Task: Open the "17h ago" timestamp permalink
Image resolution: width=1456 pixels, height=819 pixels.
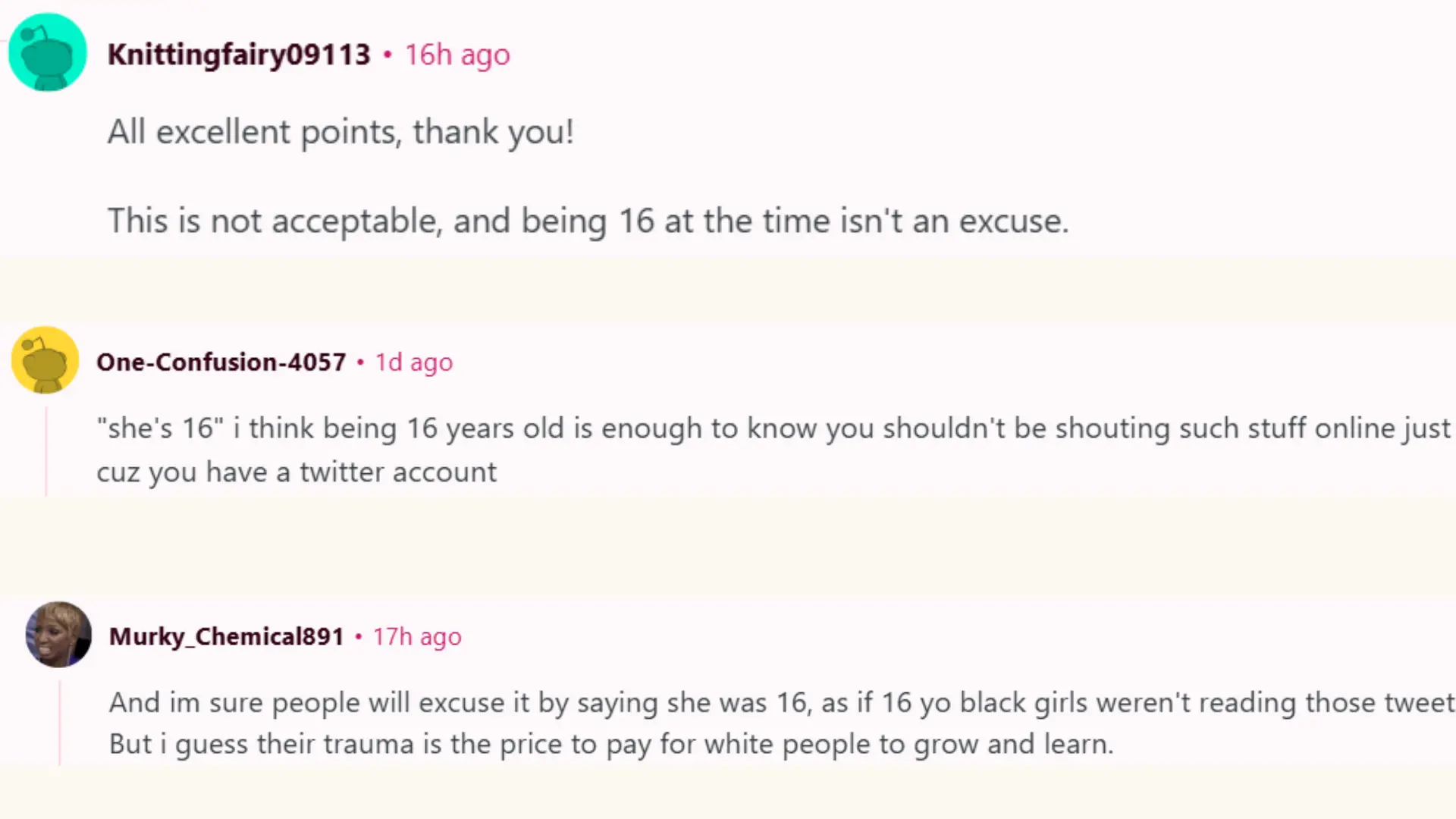Action: click(416, 636)
